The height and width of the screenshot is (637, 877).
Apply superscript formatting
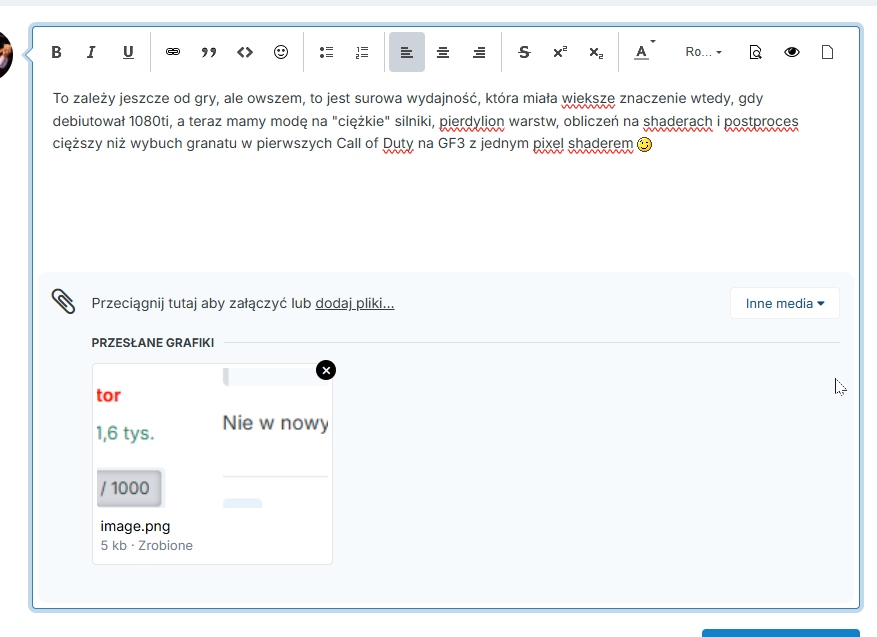[x=560, y=52]
